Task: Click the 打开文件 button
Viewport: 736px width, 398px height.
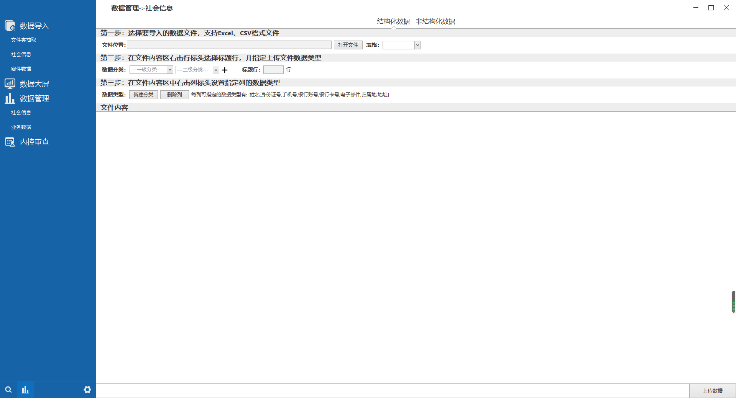Action: point(348,45)
